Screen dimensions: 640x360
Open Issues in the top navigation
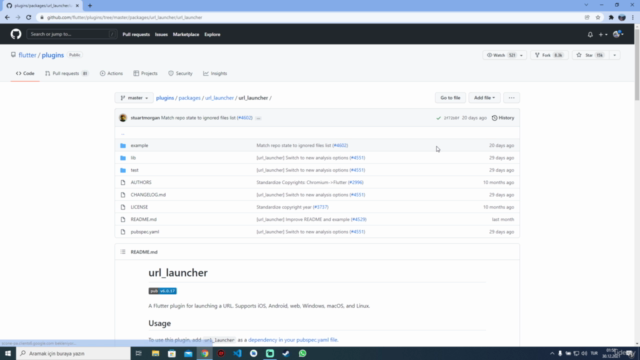161,35
